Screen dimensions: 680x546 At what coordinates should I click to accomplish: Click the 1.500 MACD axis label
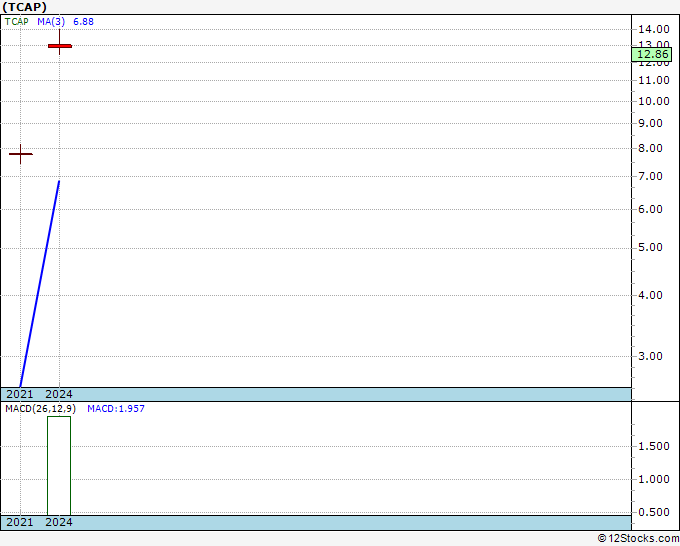click(654, 446)
